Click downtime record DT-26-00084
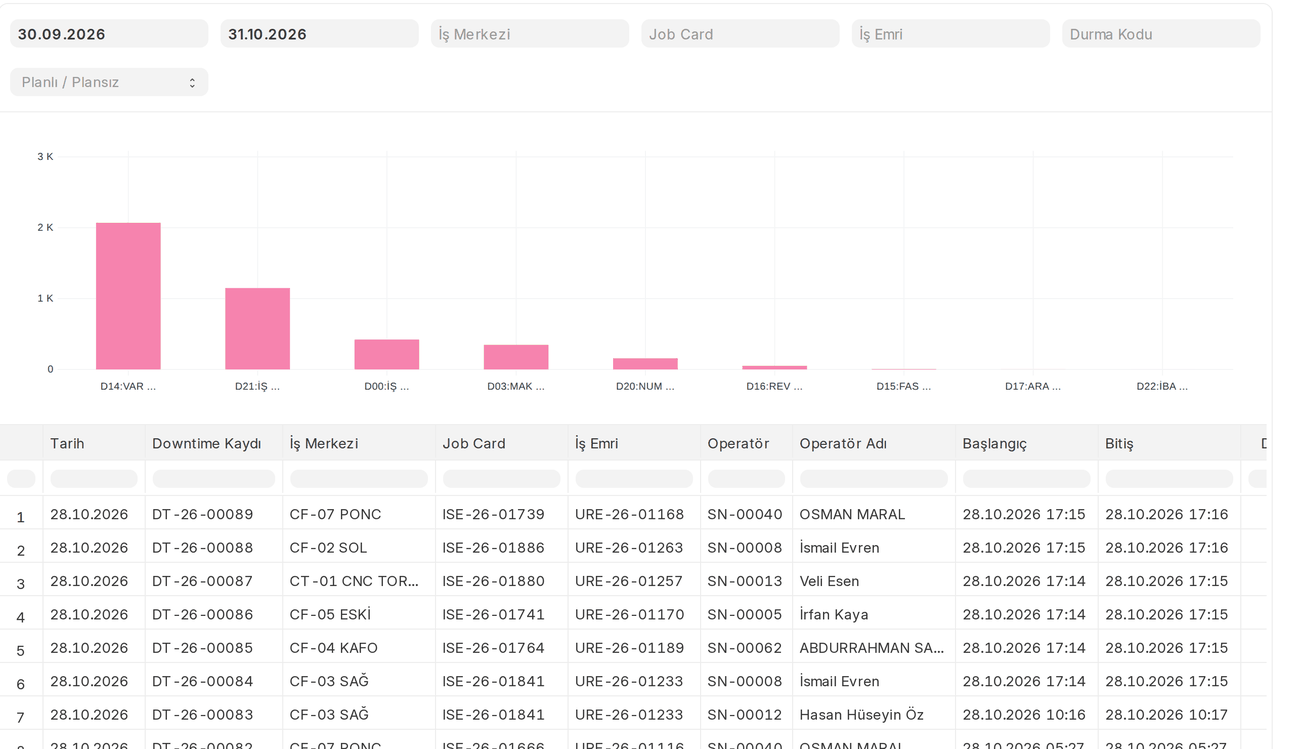 pos(203,681)
